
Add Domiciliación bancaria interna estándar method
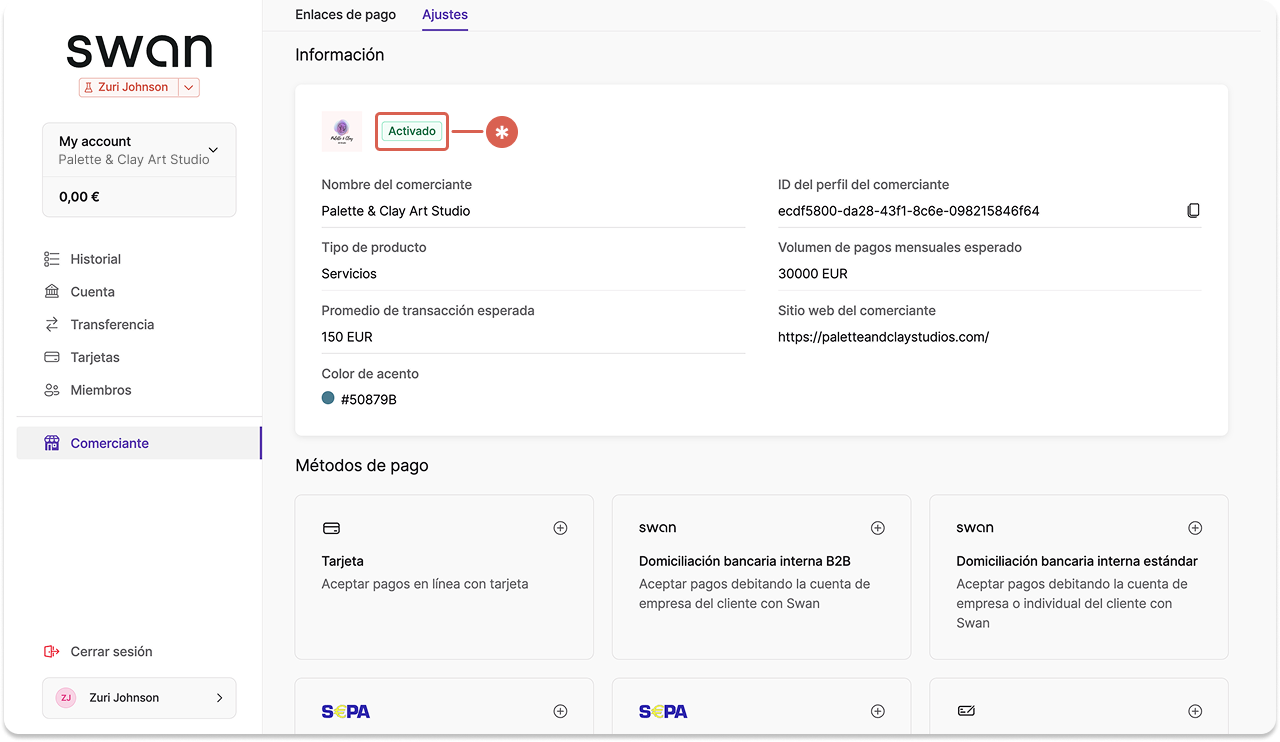(x=1194, y=528)
